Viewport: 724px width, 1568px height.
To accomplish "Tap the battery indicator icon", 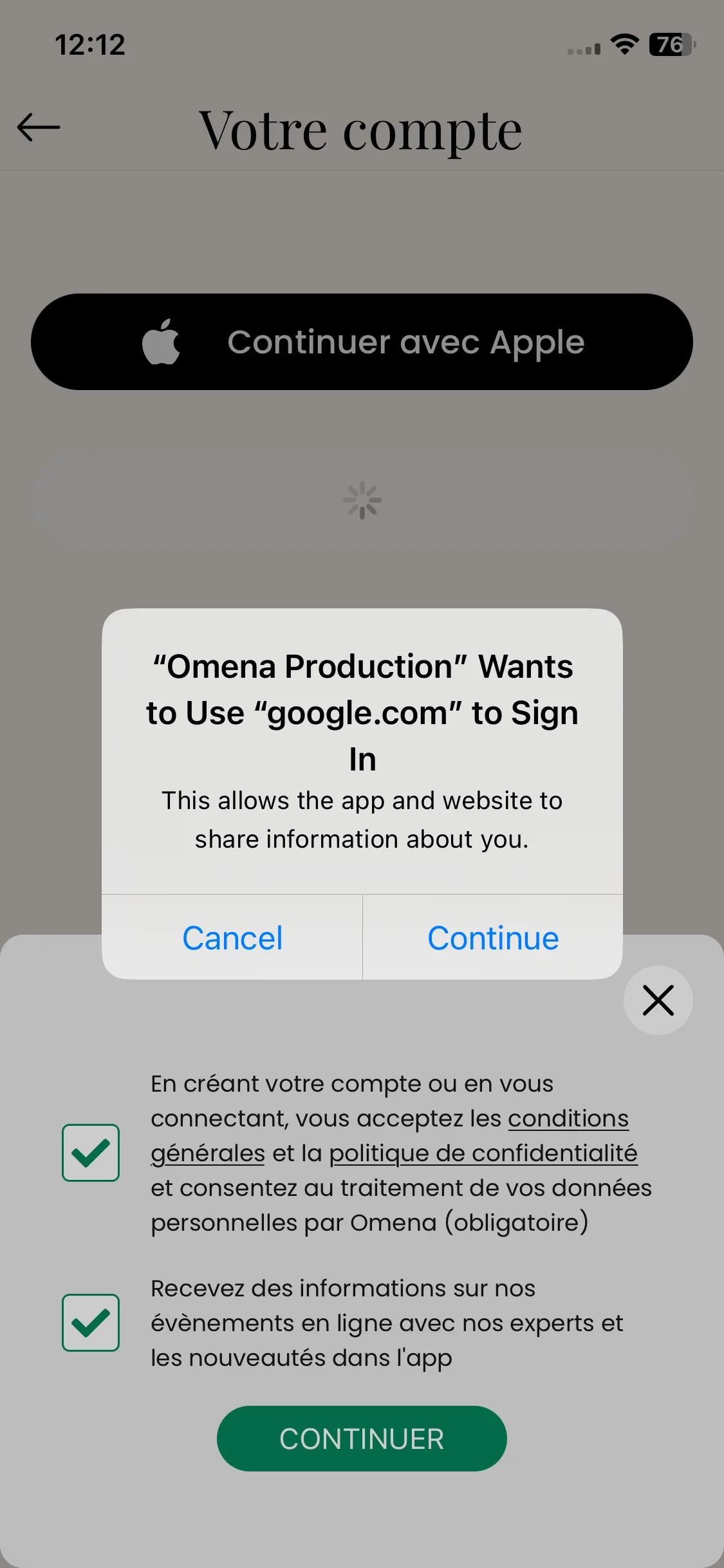I will 673,44.
